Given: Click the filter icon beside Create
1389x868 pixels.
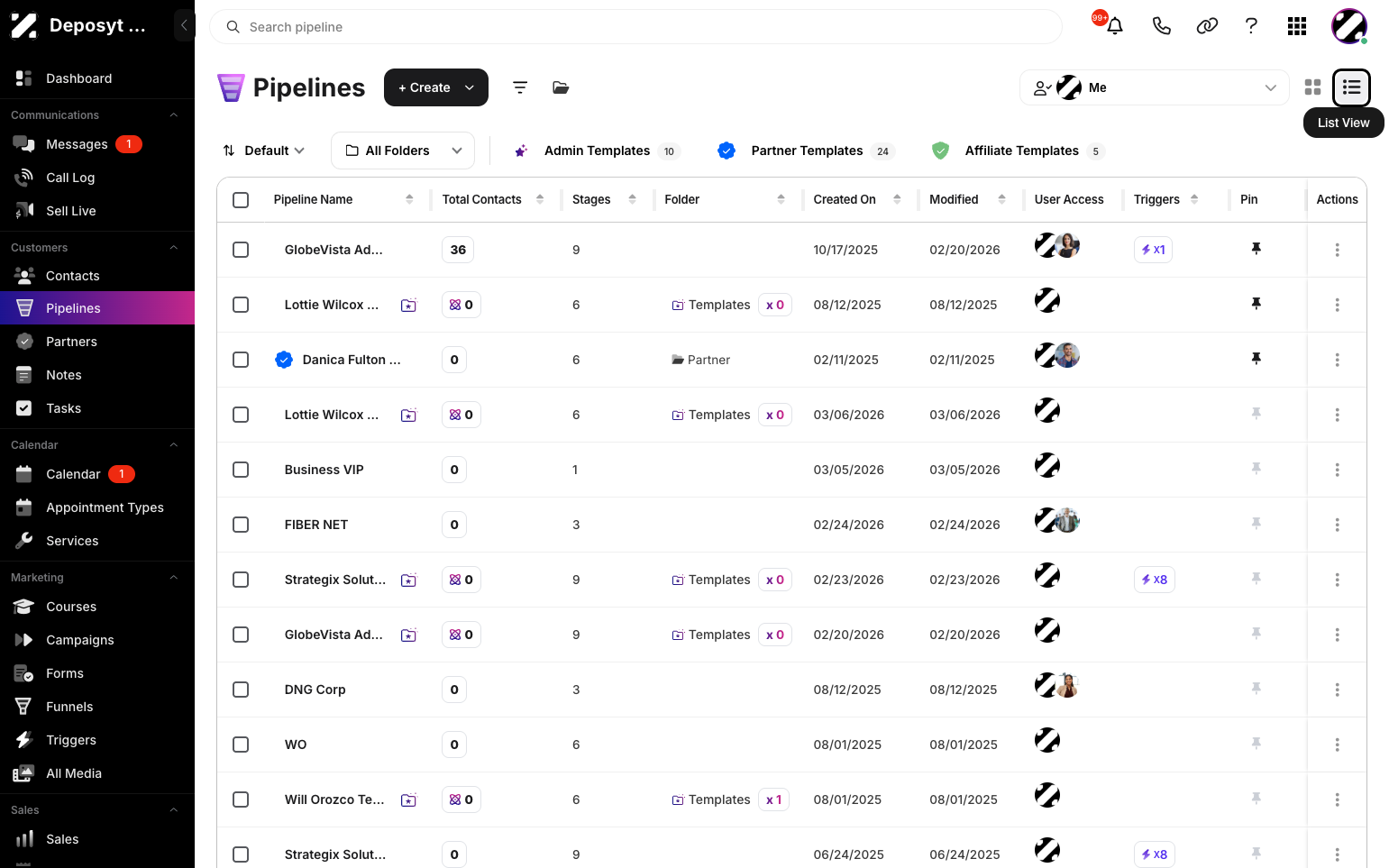Looking at the screenshot, I should click(520, 87).
